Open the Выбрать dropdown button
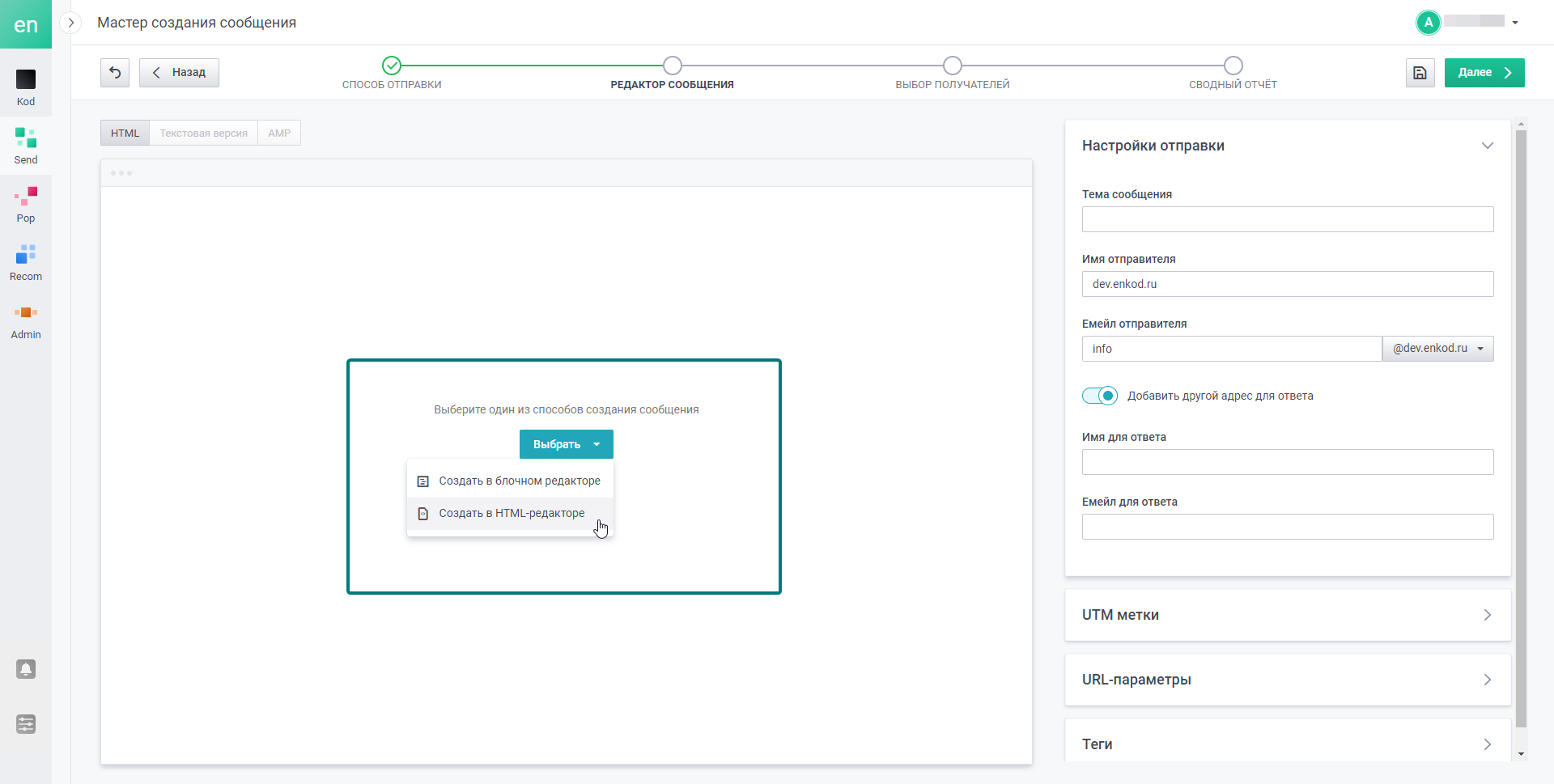 pos(567,444)
